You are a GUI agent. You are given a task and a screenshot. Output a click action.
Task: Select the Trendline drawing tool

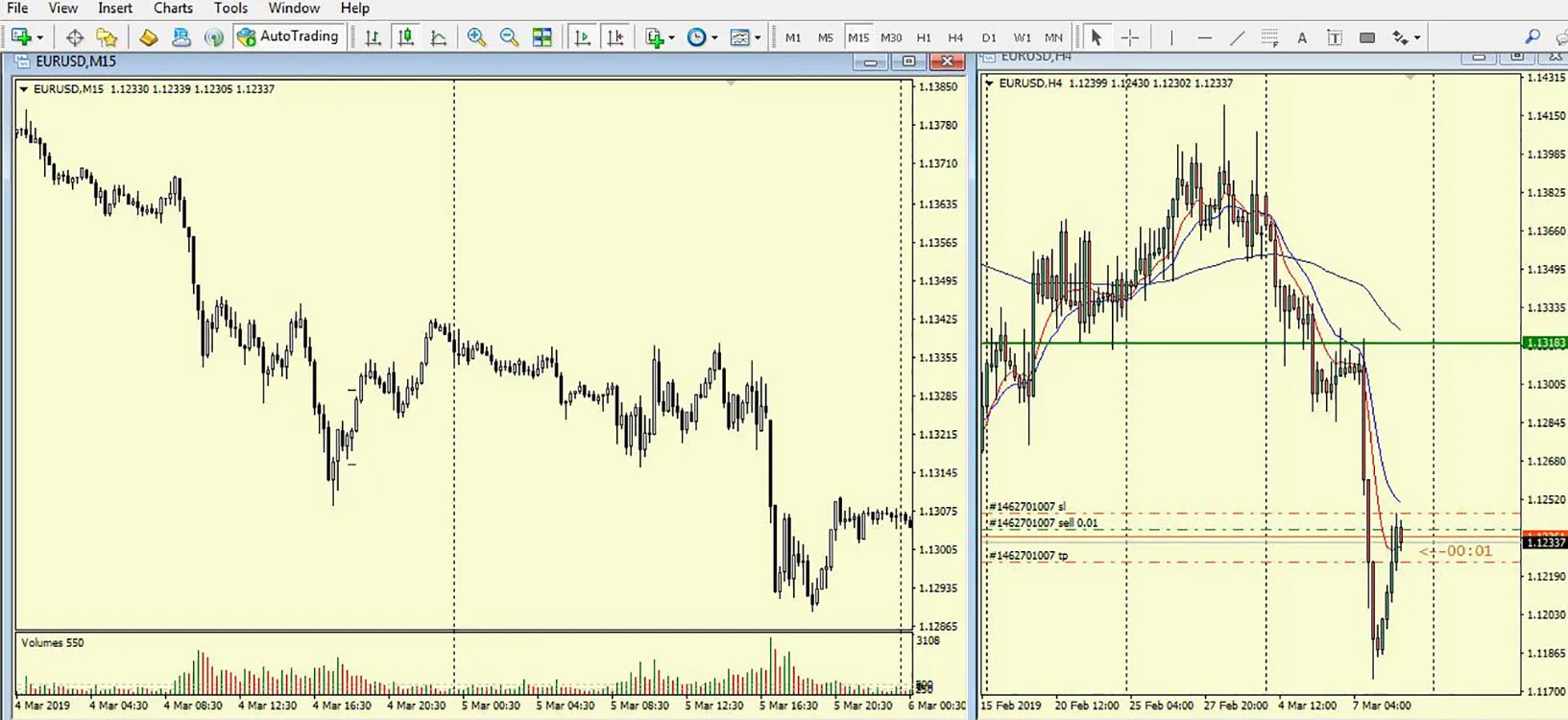point(1237,37)
